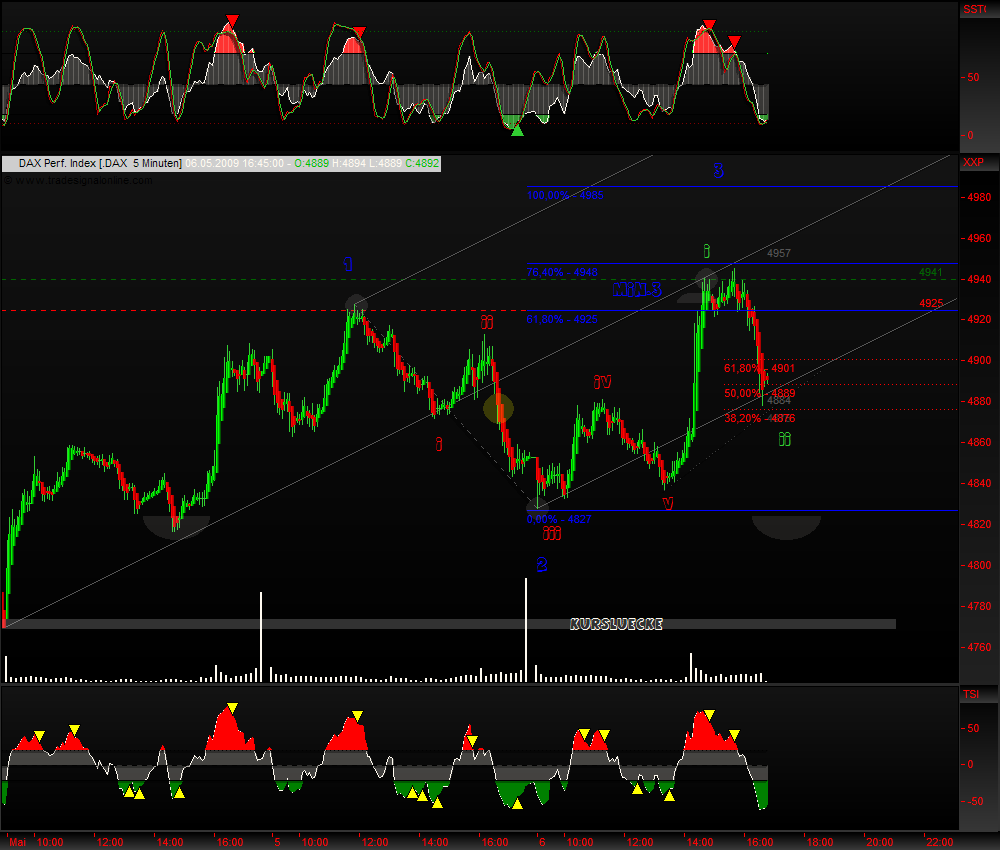The height and width of the screenshot is (850, 1000).
Task: Select the green wave label ii
Action: (x=784, y=439)
